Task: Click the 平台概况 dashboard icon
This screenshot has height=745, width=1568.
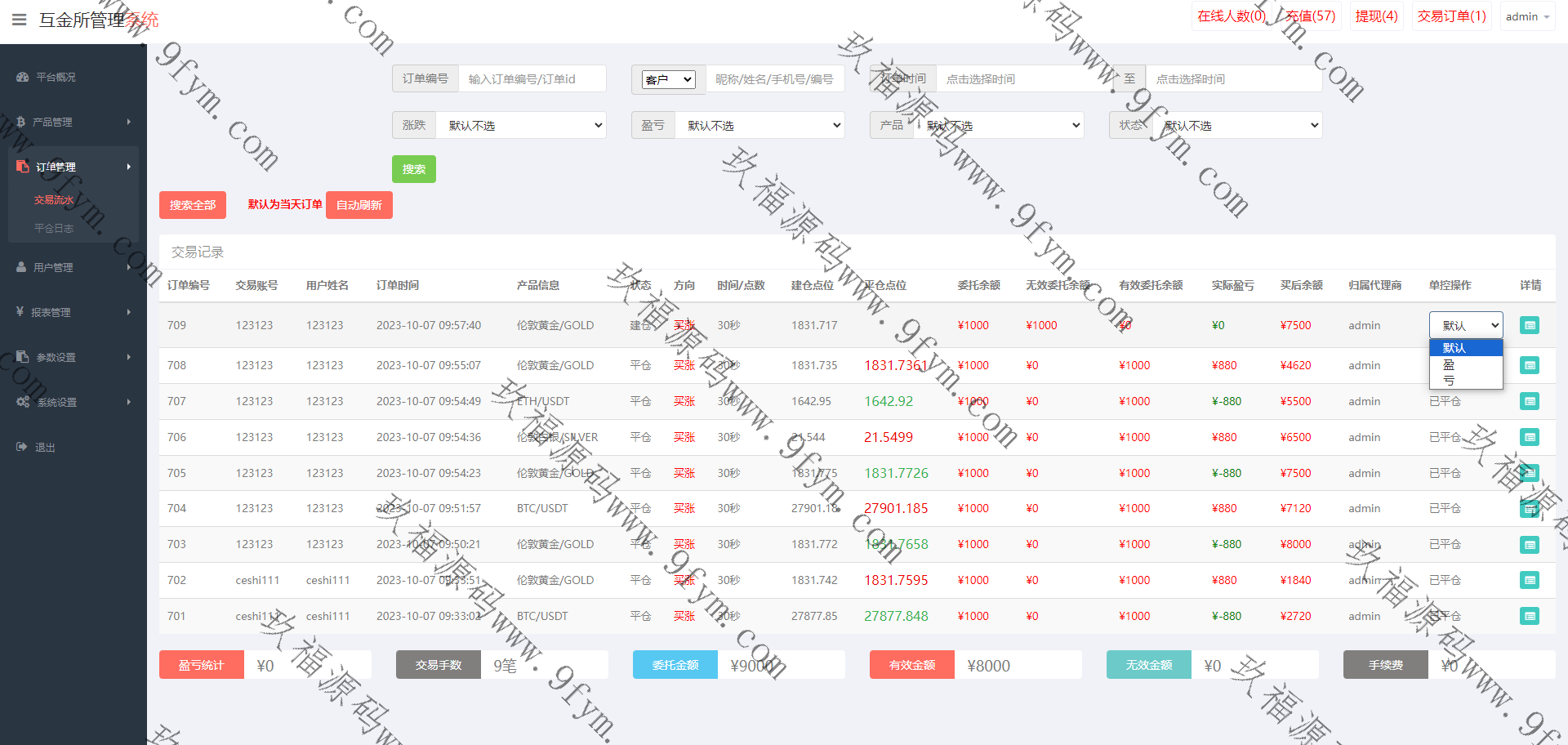Action: pyautogui.click(x=22, y=77)
